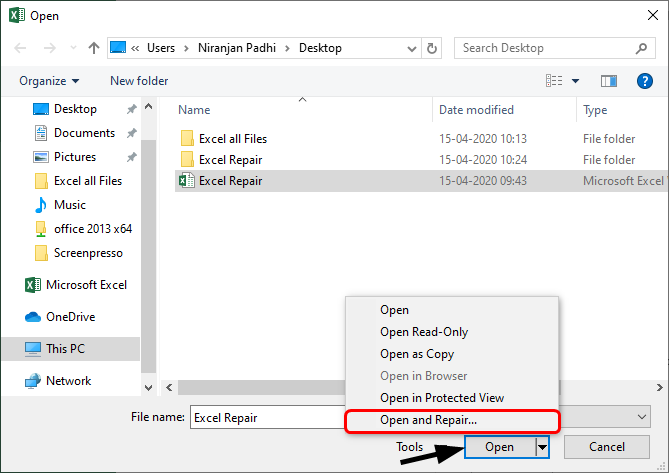The height and width of the screenshot is (473, 669).
Task: Expand the file type filter dropdown
Action: pyautogui.click(x=642, y=417)
